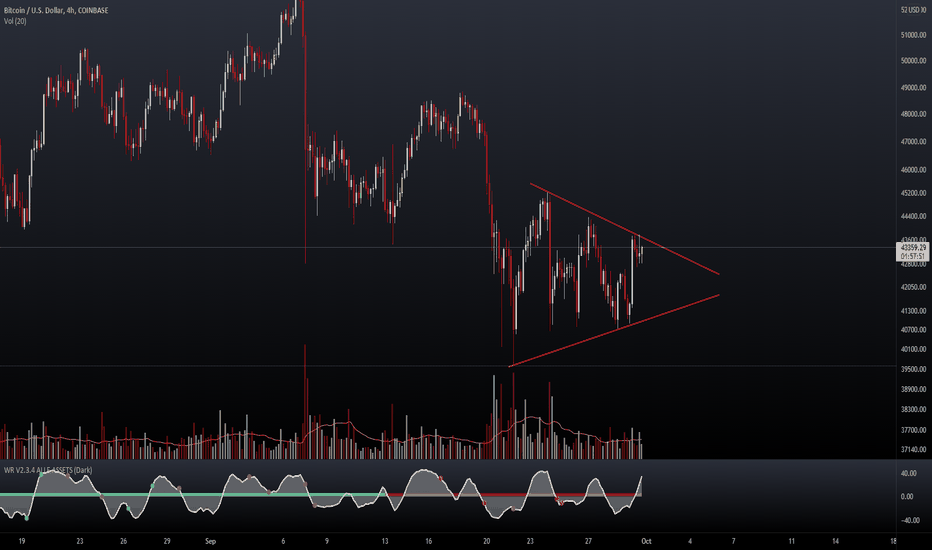932x550 pixels.
Task: Click the Oct label on the time axis
Action: pos(646,542)
